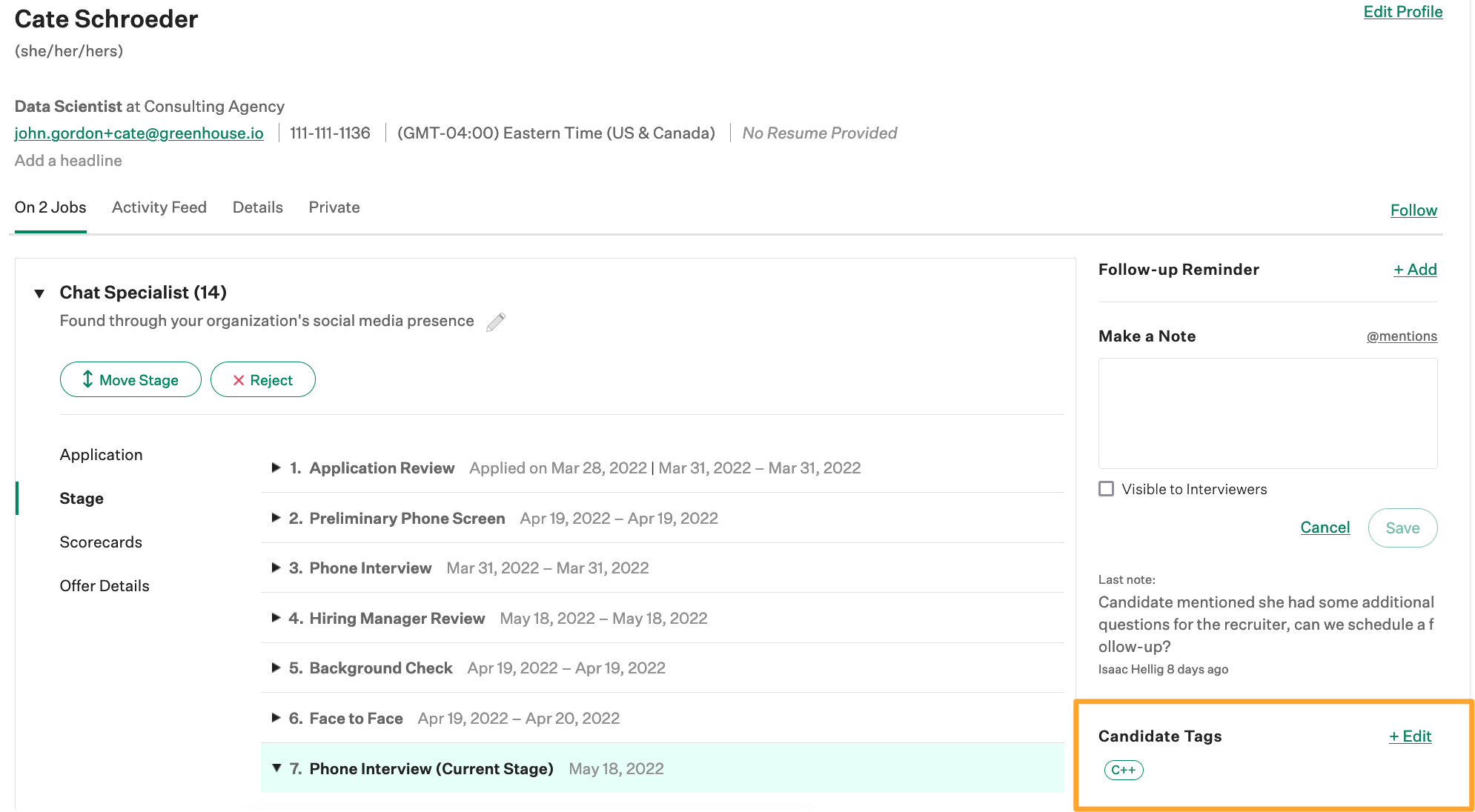
Task: Click the + Edit icon next to Candidate Tags
Action: 1411,736
